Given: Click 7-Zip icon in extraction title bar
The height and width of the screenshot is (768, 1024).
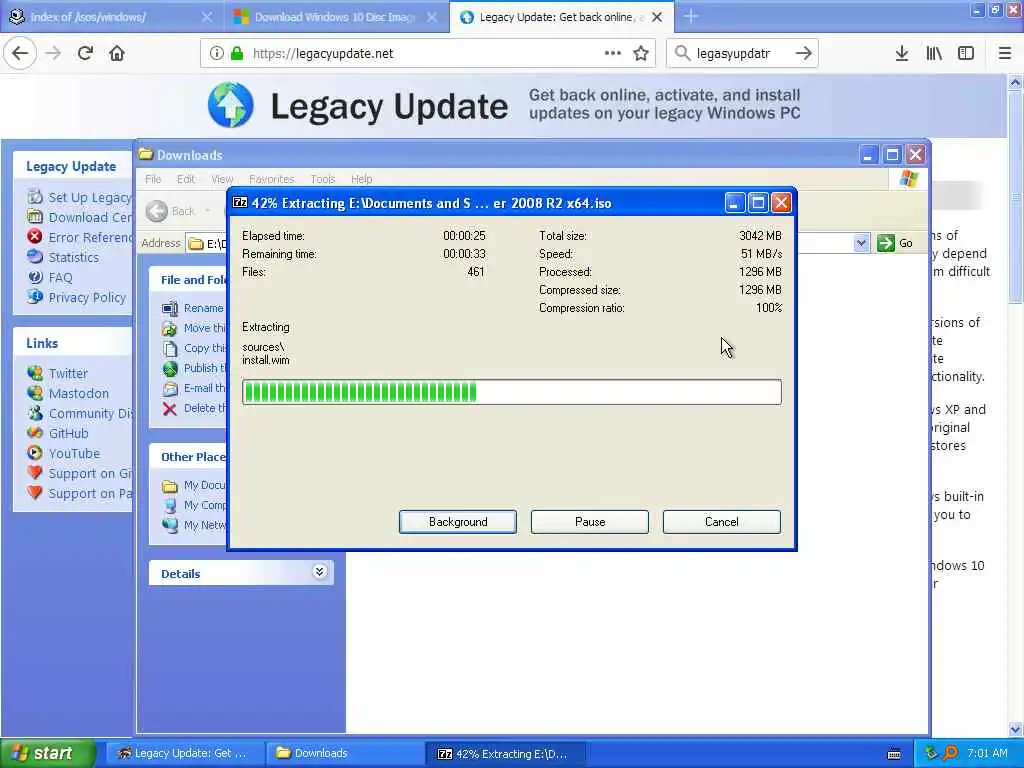Looking at the screenshot, I should pyautogui.click(x=240, y=202).
